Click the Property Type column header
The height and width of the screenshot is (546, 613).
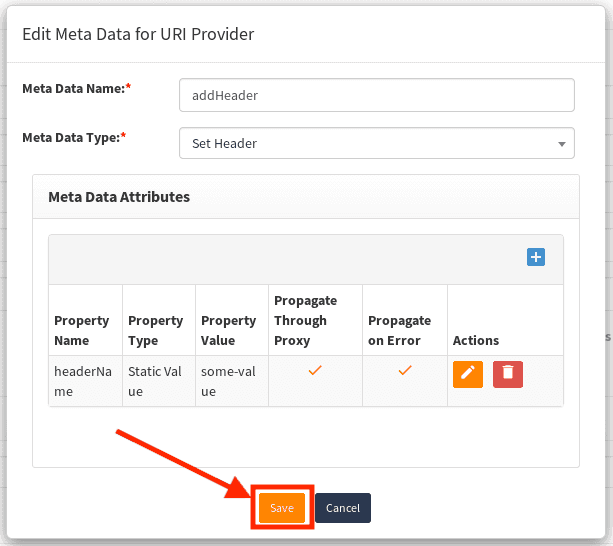[x=155, y=330]
